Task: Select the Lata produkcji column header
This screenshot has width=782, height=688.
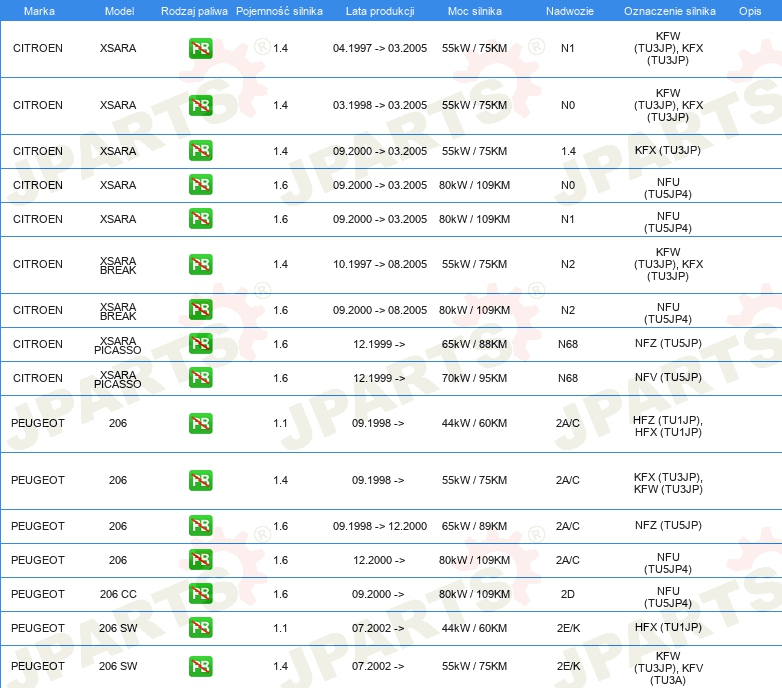Action: pyautogui.click(x=379, y=10)
